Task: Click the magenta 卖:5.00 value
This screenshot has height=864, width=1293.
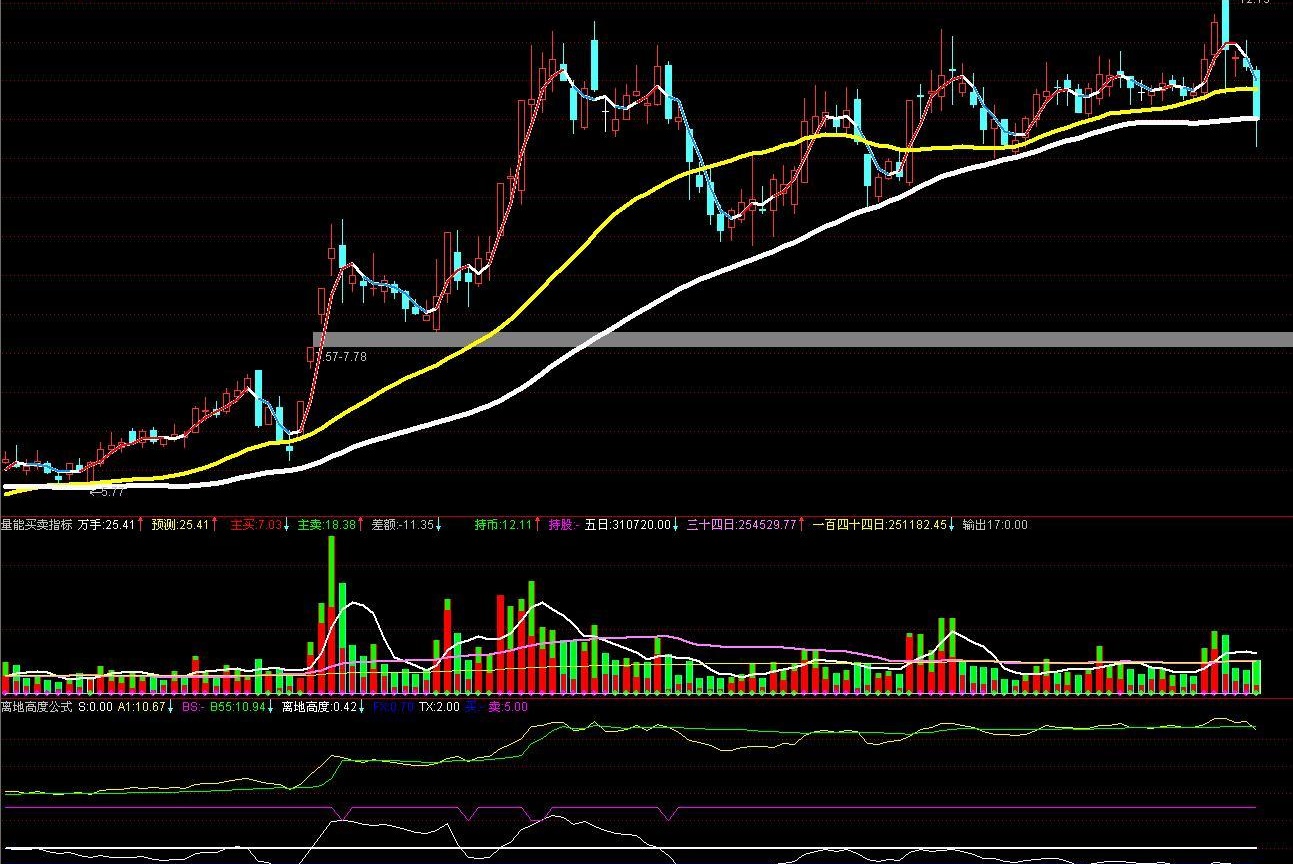Action: click(507, 707)
